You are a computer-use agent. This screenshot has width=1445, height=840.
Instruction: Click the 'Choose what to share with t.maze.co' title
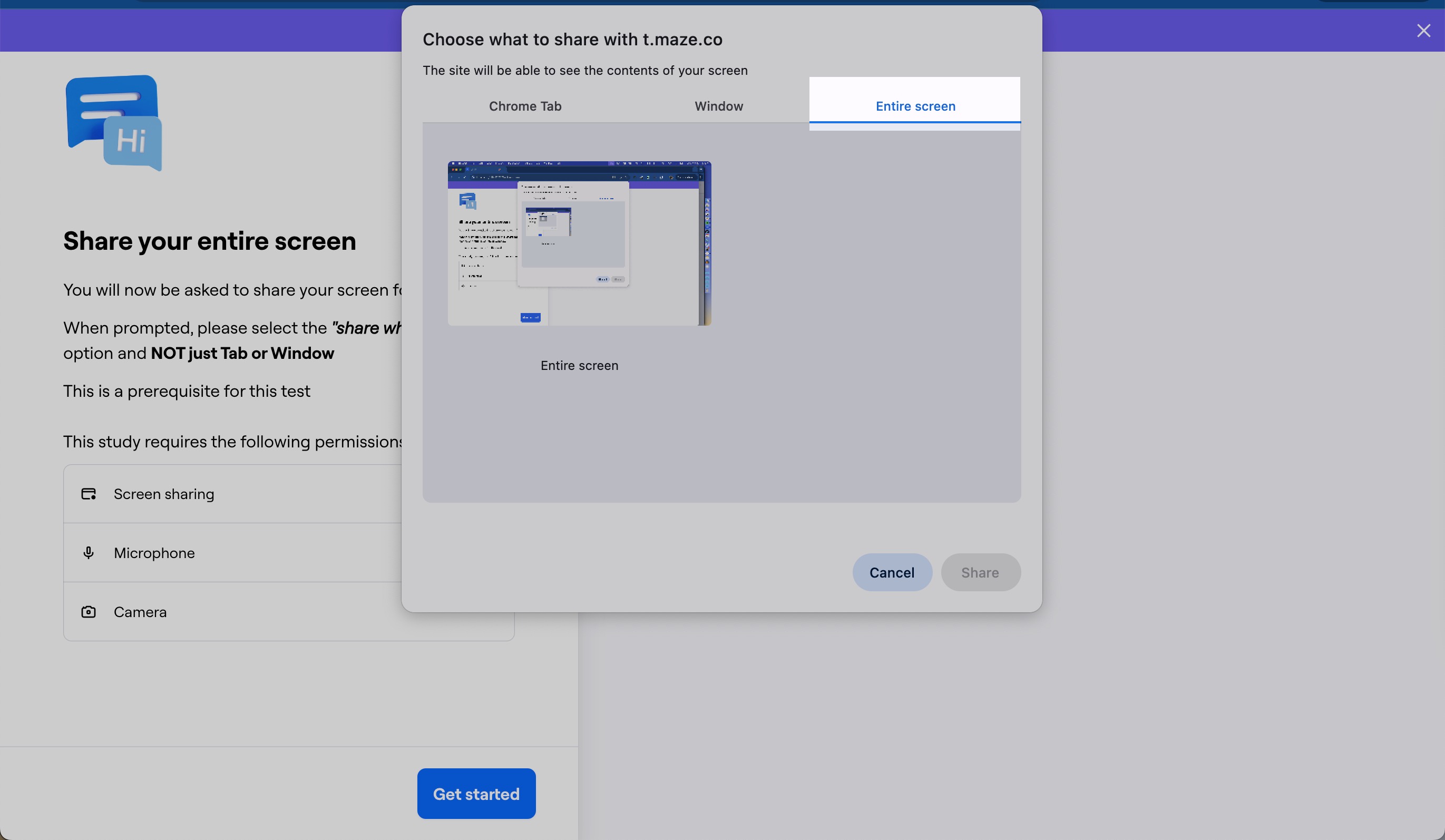(x=572, y=39)
